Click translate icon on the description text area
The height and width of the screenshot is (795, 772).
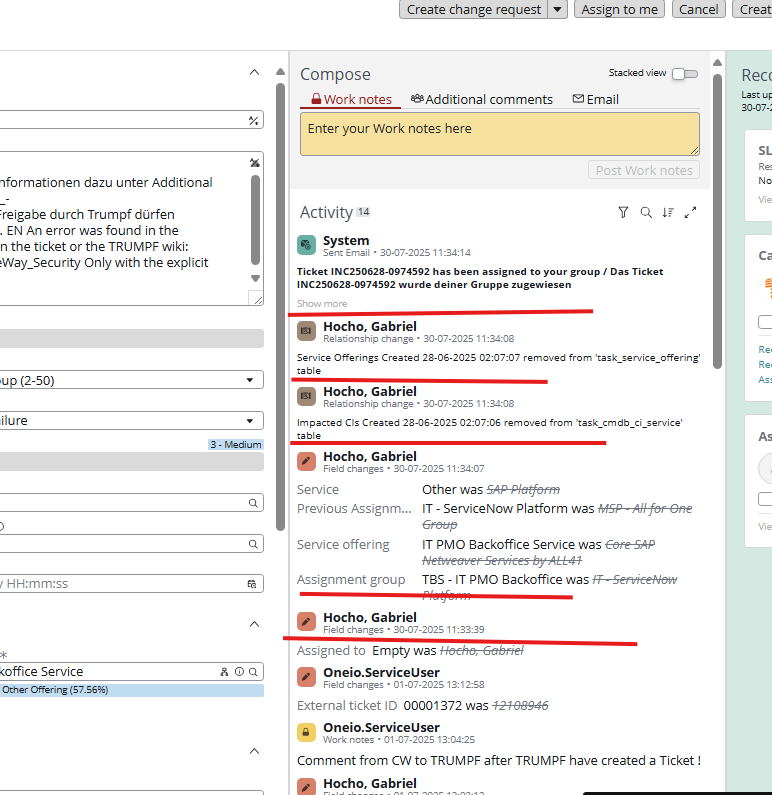click(254, 163)
